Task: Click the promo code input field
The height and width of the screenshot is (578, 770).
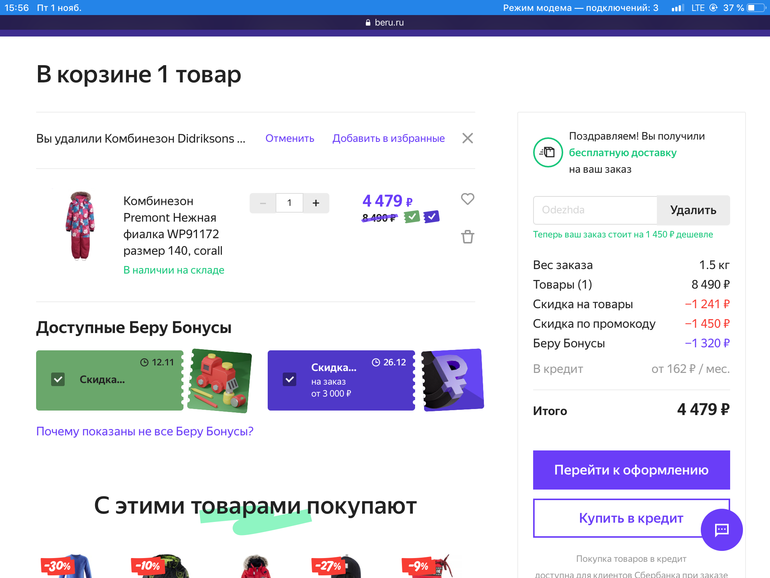Action: [x=595, y=210]
